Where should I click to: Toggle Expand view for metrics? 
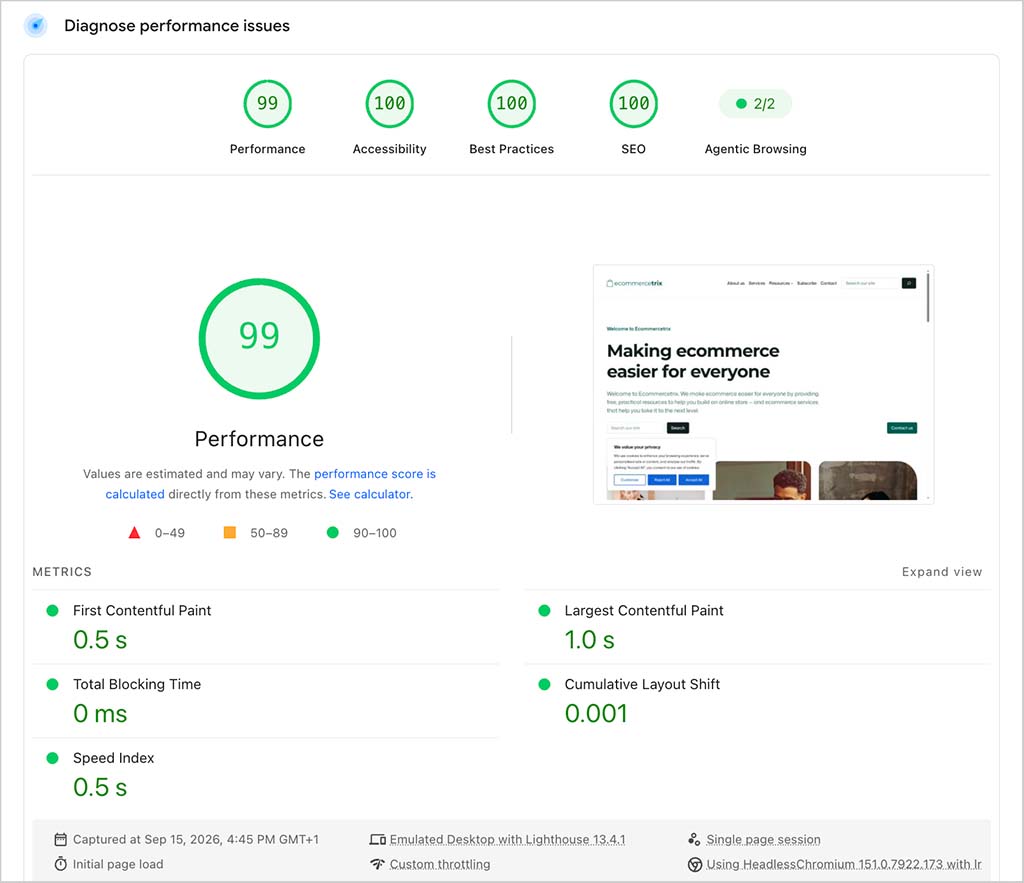[942, 571]
